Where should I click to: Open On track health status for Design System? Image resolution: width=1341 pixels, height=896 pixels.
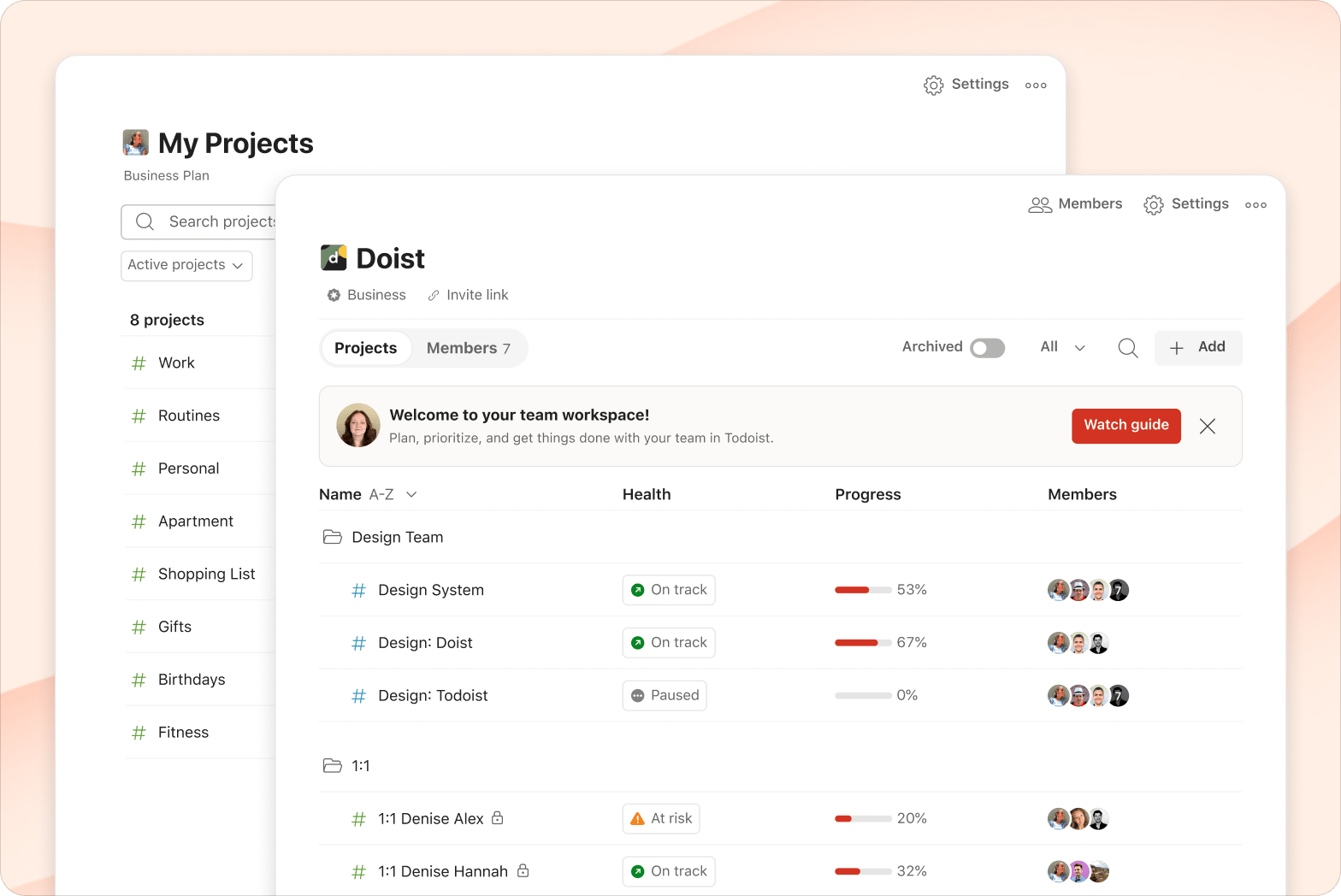(669, 590)
